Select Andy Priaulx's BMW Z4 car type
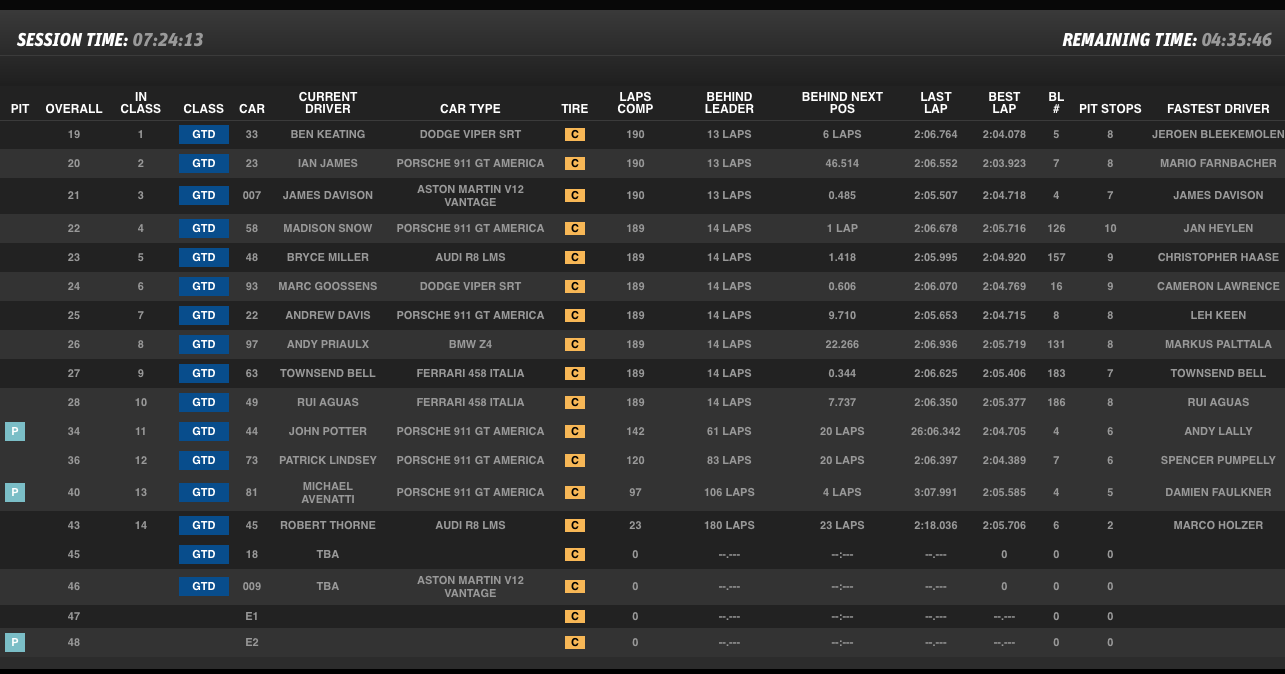Image resolution: width=1285 pixels, height=674 pixels. [x=470, y=344]
